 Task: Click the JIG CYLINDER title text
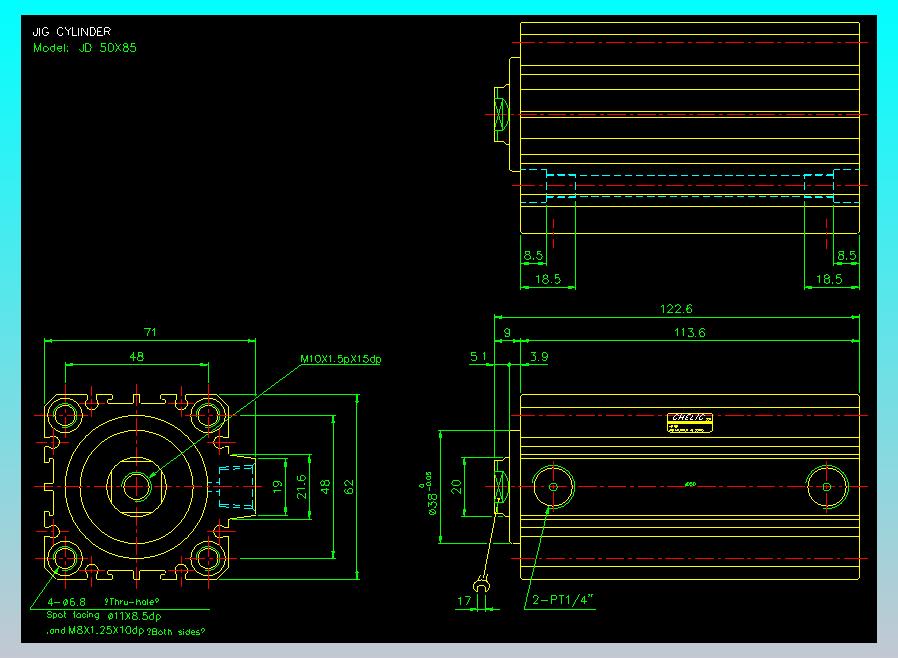pos(72,31)
